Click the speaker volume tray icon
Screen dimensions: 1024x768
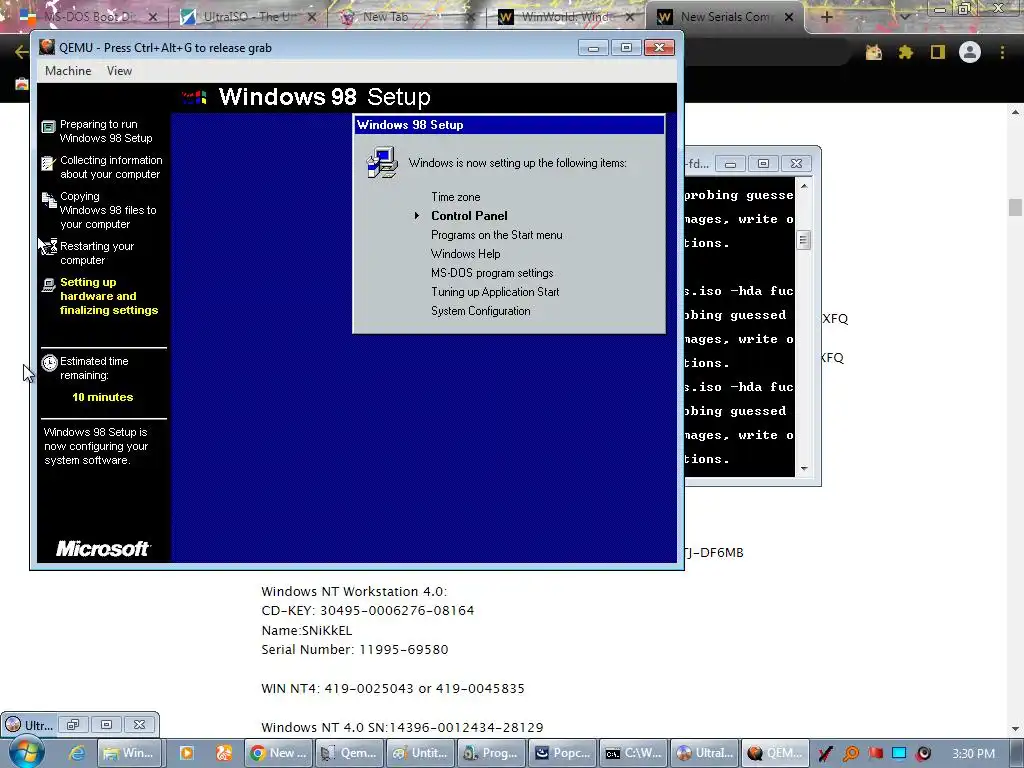pyautogui.click(x=923, y=754)
